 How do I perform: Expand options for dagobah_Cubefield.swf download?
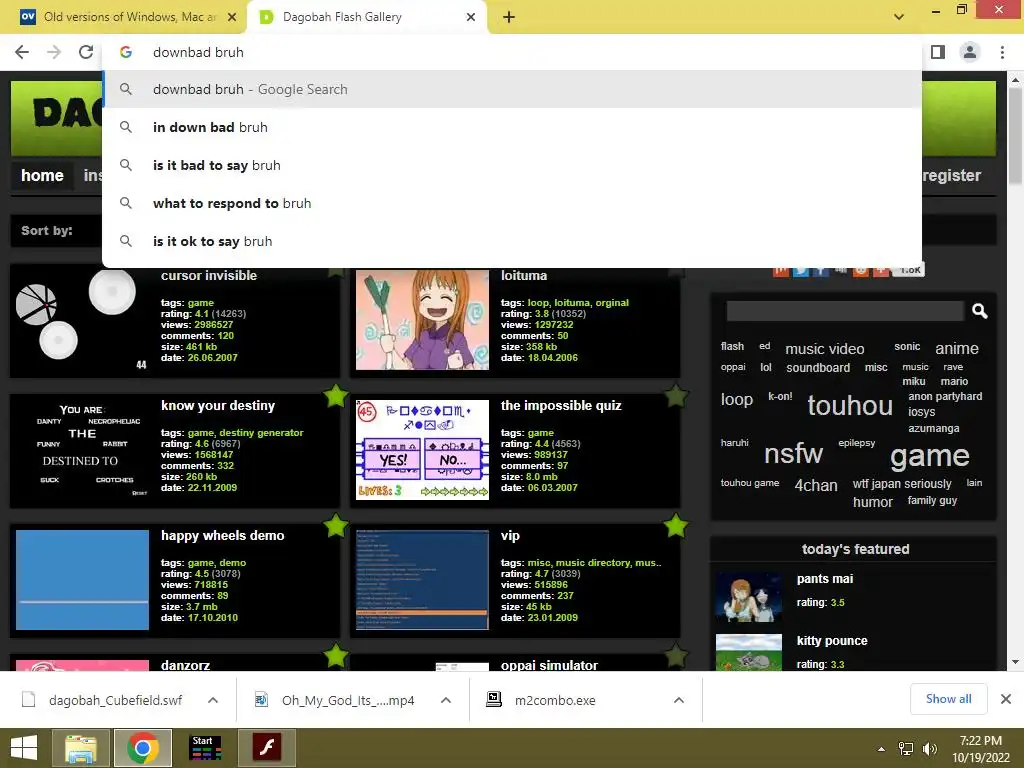click(213, 700)
